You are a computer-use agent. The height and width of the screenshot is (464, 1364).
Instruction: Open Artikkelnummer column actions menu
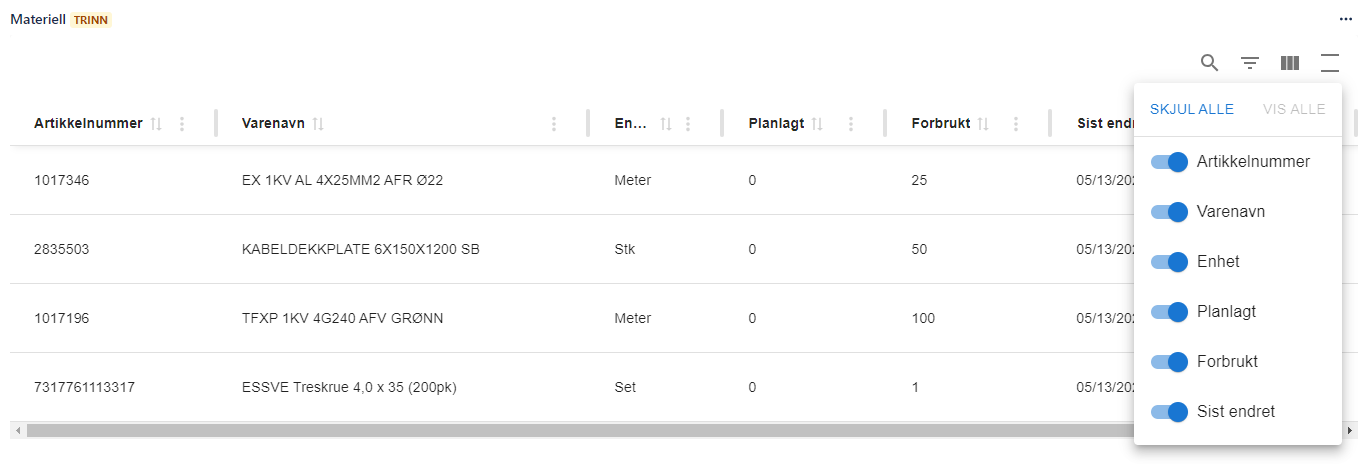pyautogui.click(x=182, y=124)
